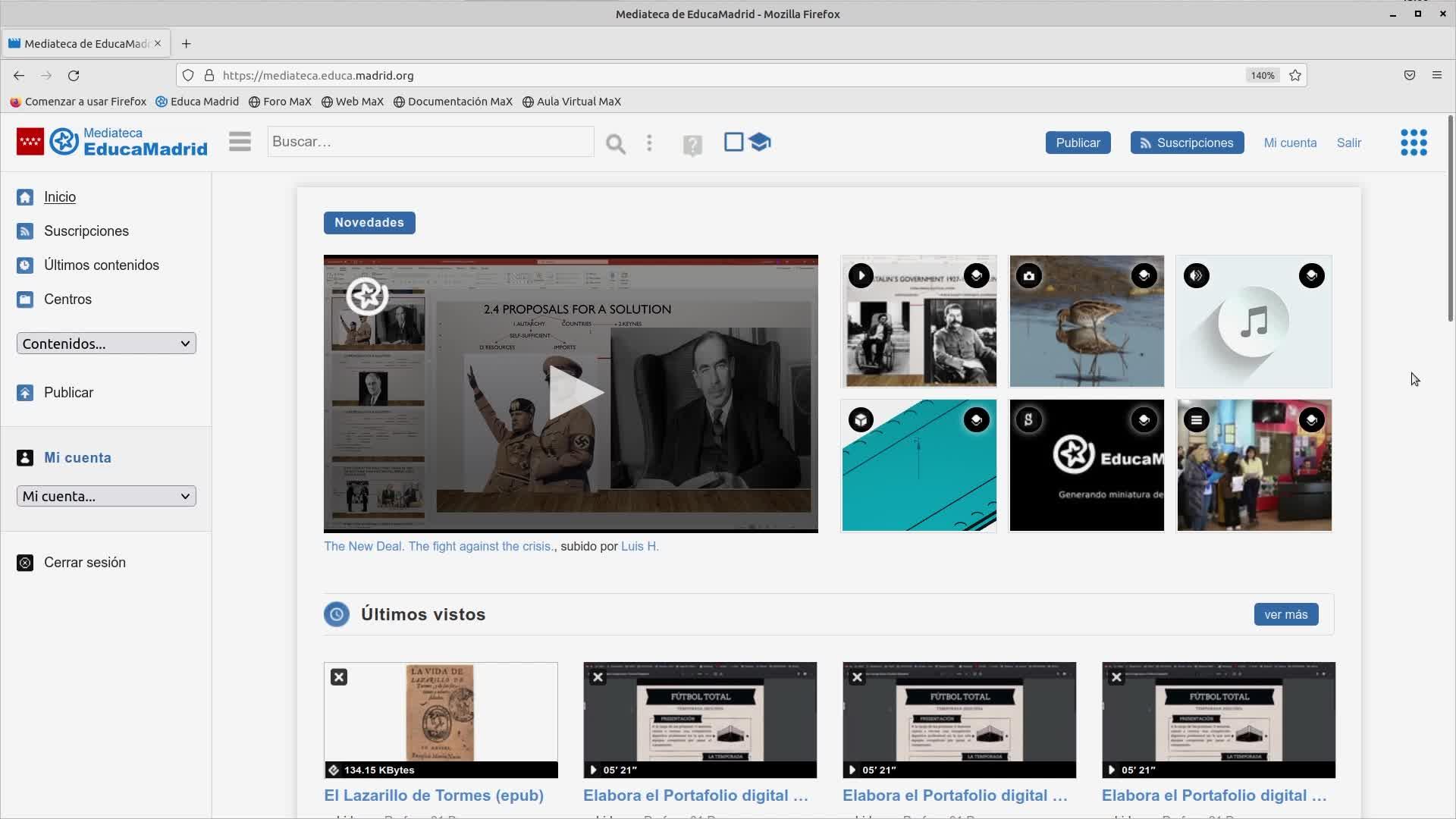The image size is (1456, 819).
Task: Click the help question mark icon
Action: click(692, 145)
